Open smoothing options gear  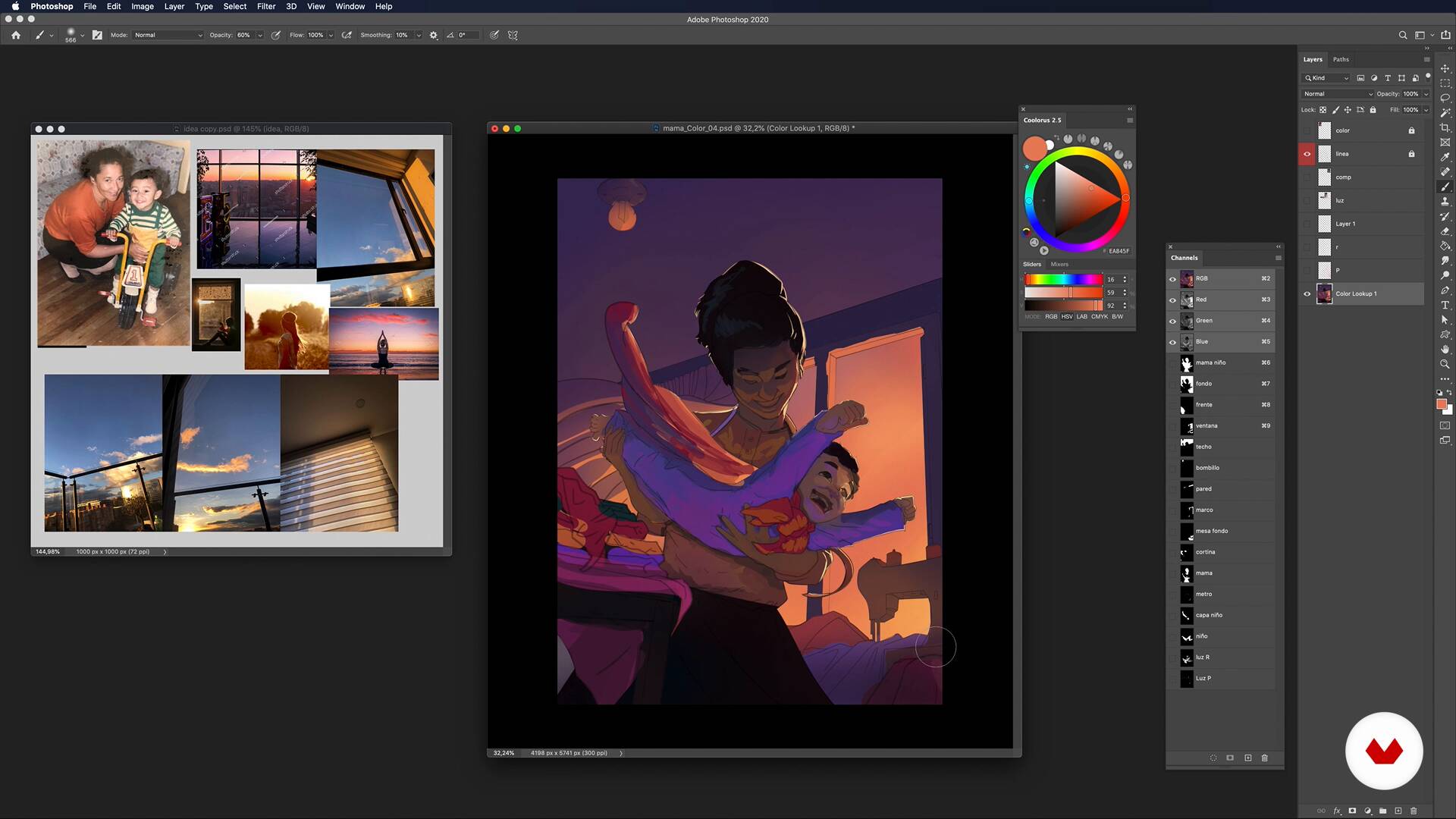pos(434,35)
